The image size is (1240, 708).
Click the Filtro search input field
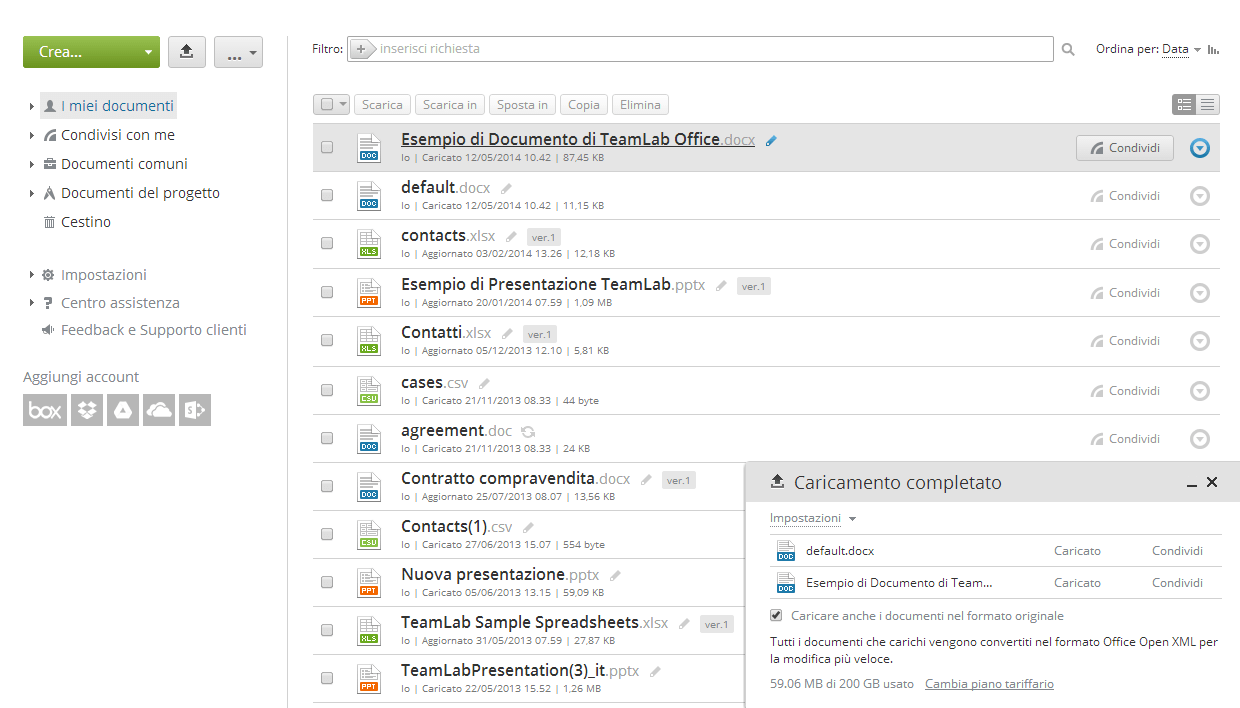click(x=700, y=49)
